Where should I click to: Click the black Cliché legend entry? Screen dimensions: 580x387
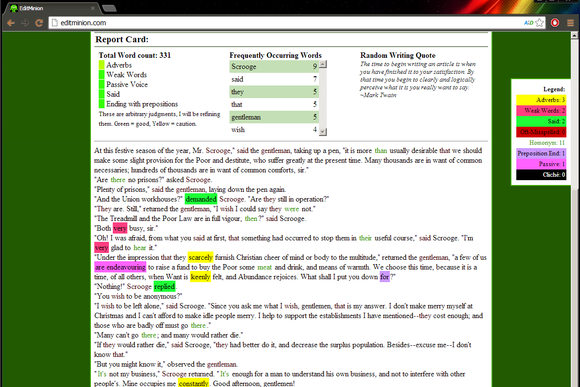pyautogui.click(x=541, y=175)
